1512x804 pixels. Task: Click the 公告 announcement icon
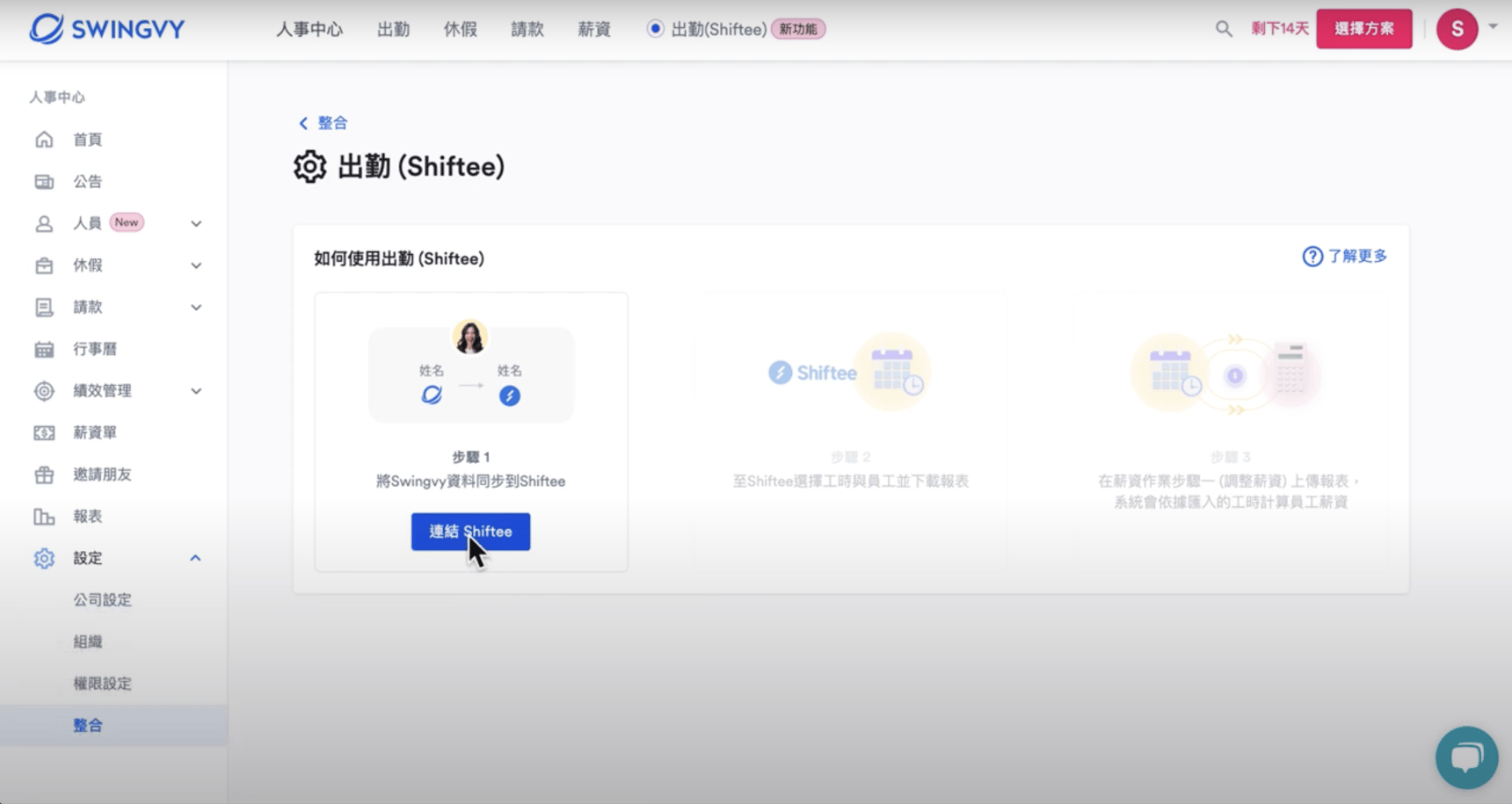click(x=44, y=182)
